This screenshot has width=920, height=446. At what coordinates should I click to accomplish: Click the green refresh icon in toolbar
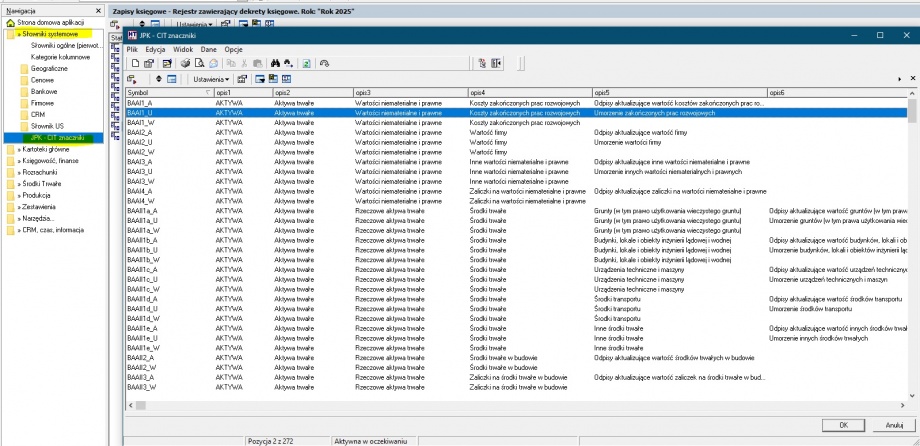[x=305, y=63]
